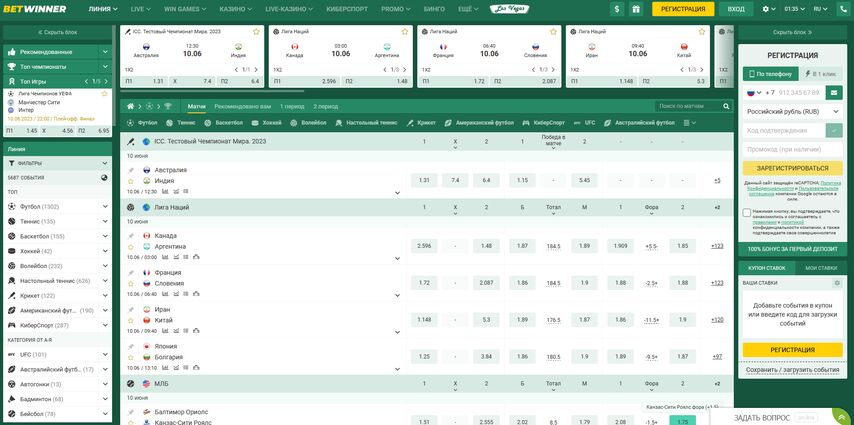
Task: Open ЛИНИЯ menu
Action: tap(103, 9)
